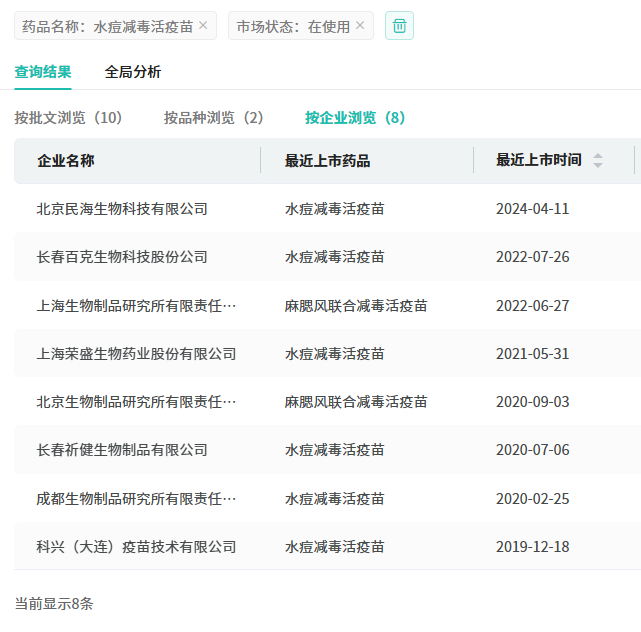Screen dimensions: 641x632
Task: Switch to 查询结果 tab
Action: (x=43, y=72)
